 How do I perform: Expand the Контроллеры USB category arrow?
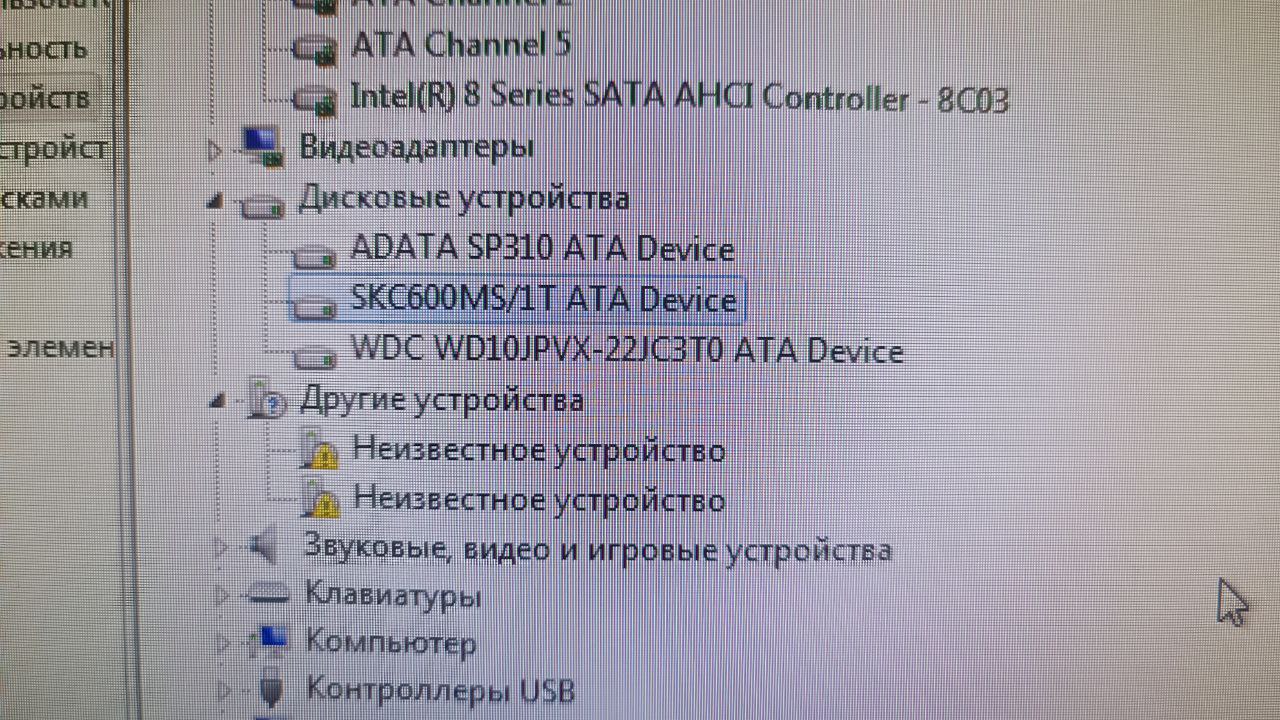point(225,688)
